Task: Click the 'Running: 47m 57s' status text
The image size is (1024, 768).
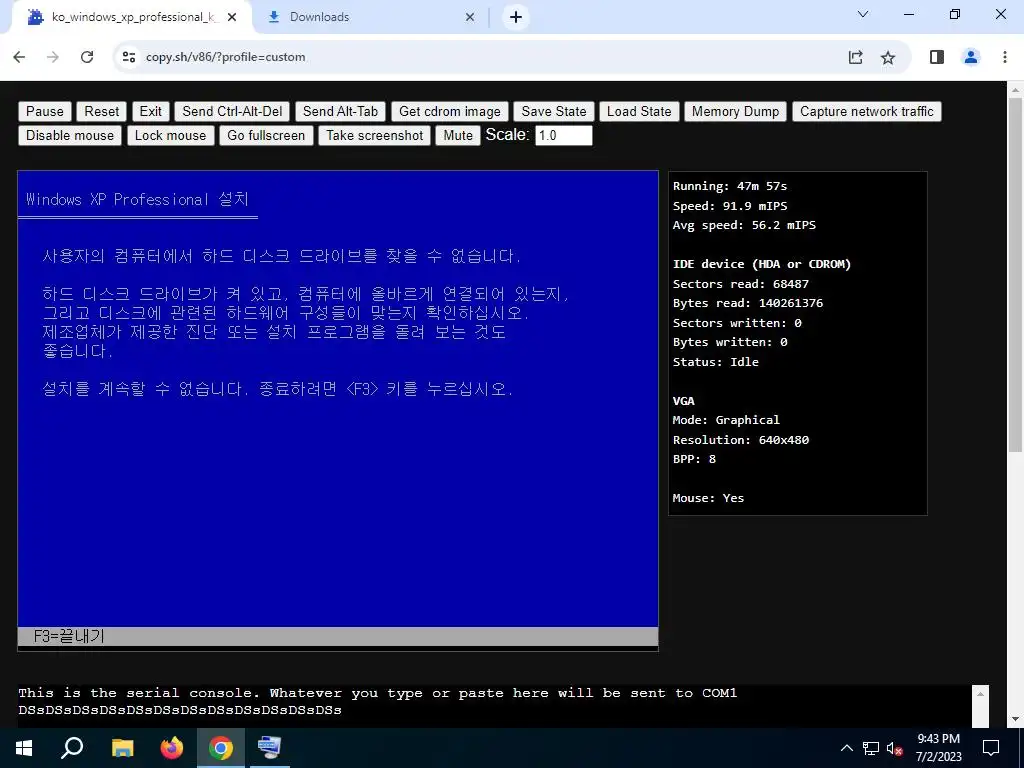Action: pyautogui.click(x=730, y=186)
